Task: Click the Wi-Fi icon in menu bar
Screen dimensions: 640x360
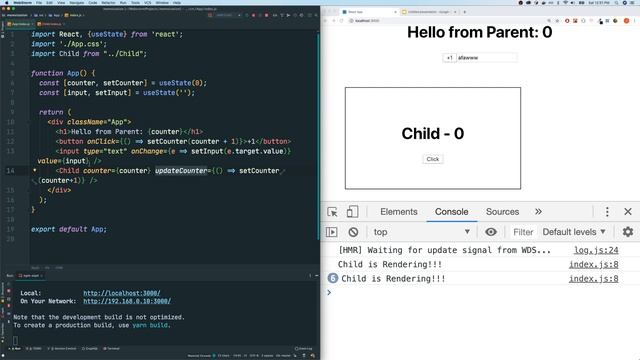Action: 565,2
